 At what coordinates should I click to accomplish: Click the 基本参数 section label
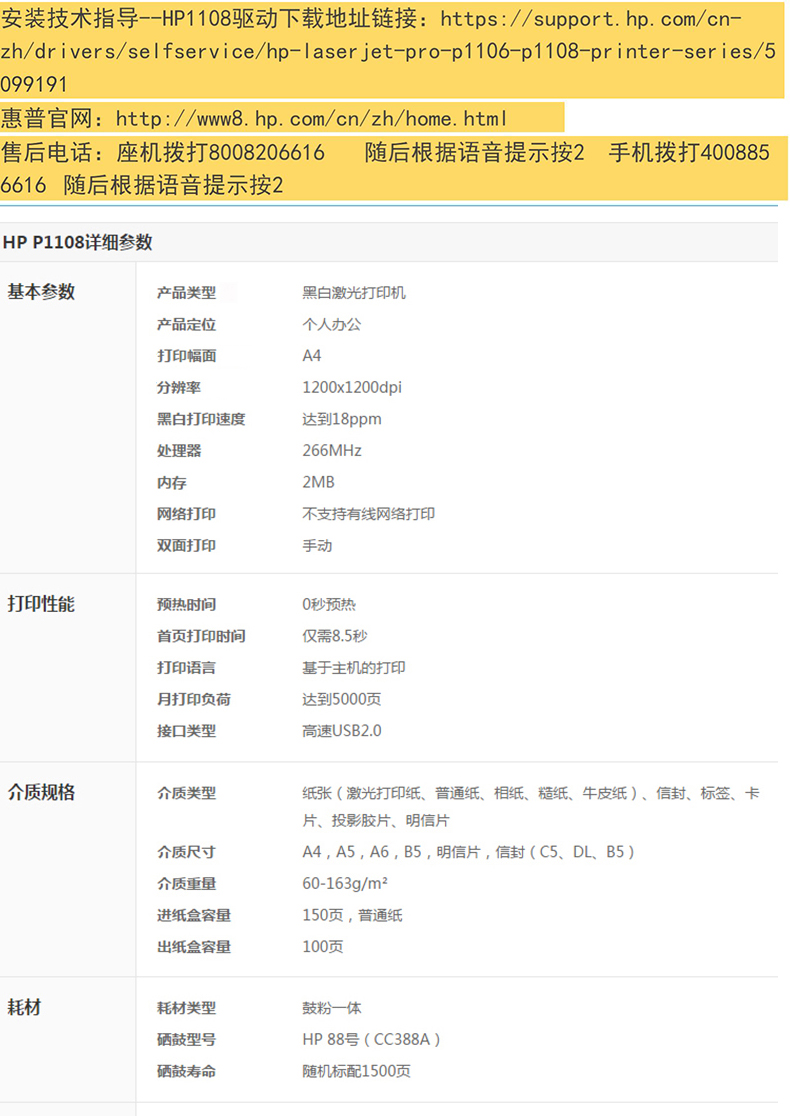(41, 292)
